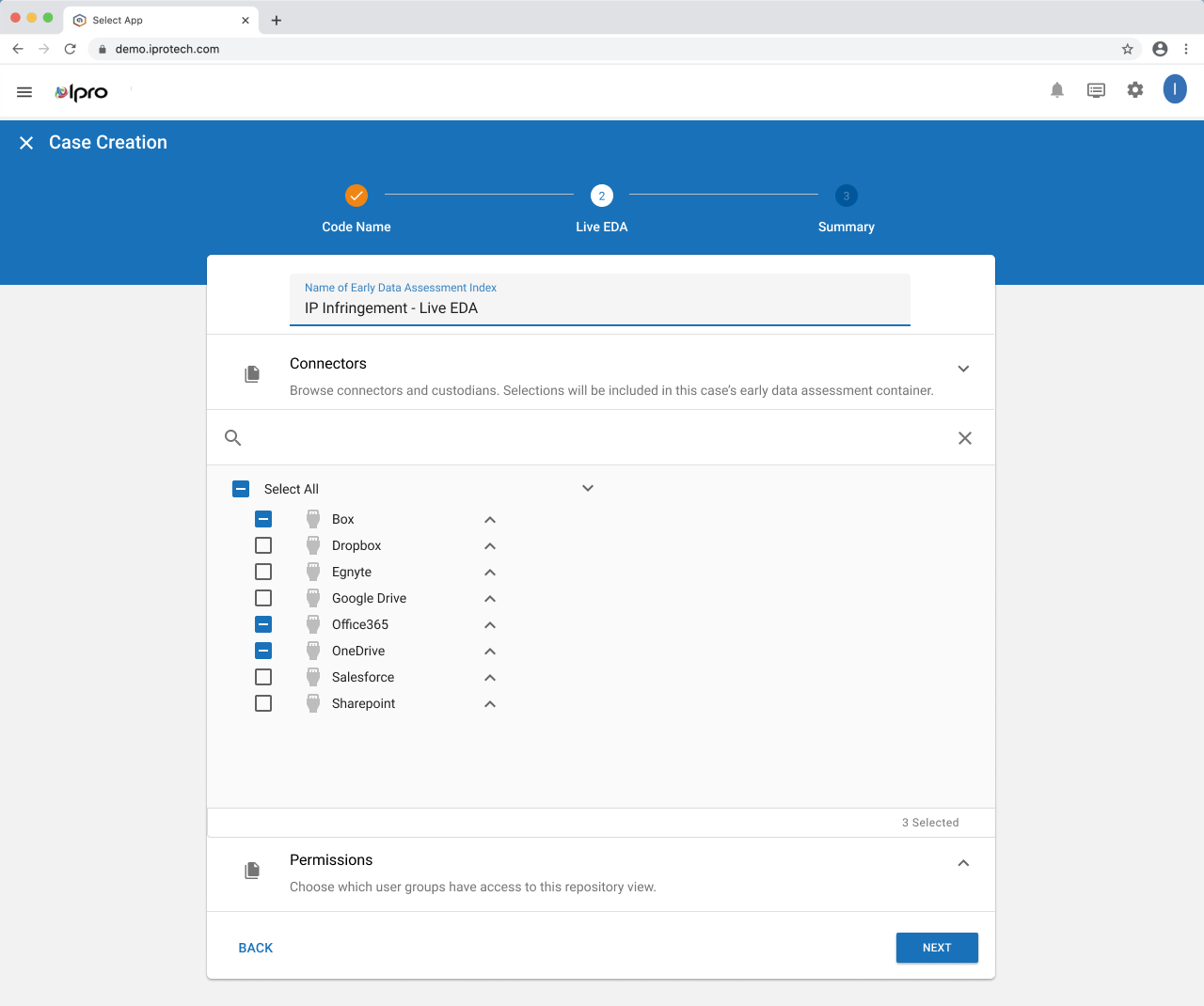This screenshot has height=1006, width=1204.
Task: Uncheck the Office365 connector checkbox
Action: pyautogui.click(x=262, y=623)
